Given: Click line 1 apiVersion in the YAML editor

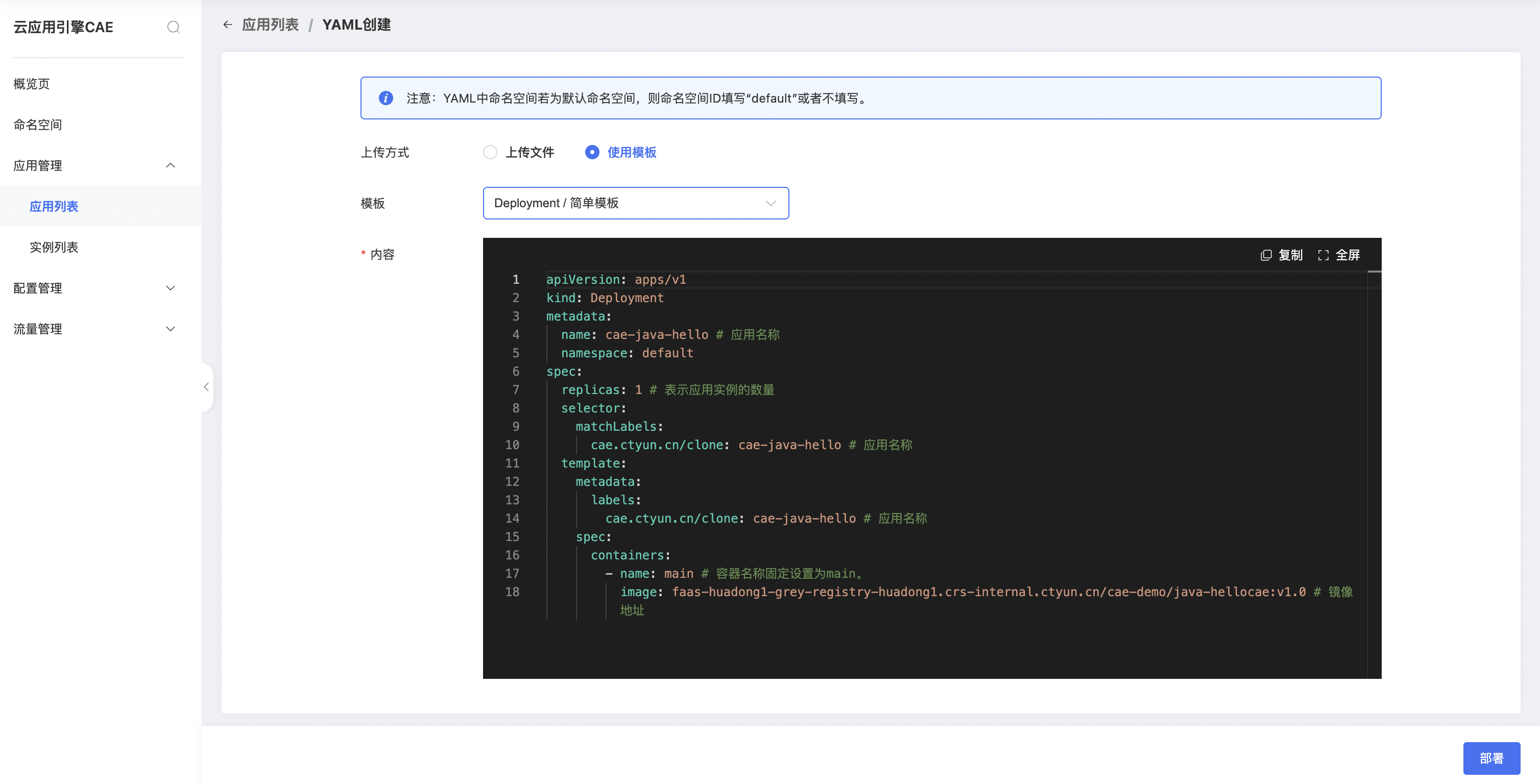Looking at the screenshot, I should pos(583,279).
